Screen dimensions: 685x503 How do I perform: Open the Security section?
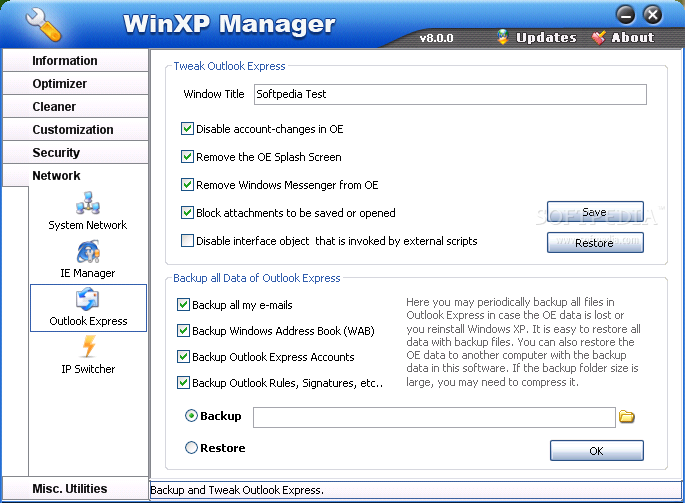[x=76, y=153]
